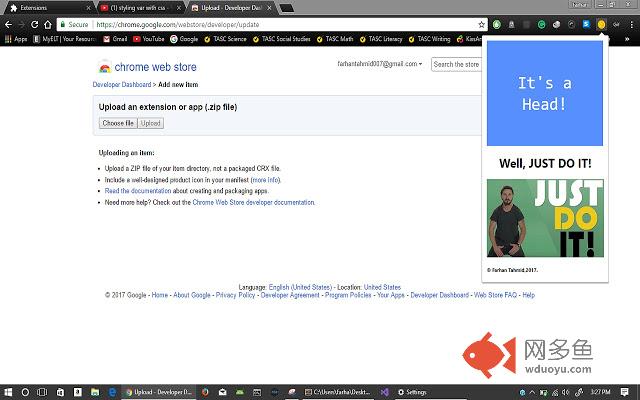Open the Windows Start button

(x=7, y=392)
